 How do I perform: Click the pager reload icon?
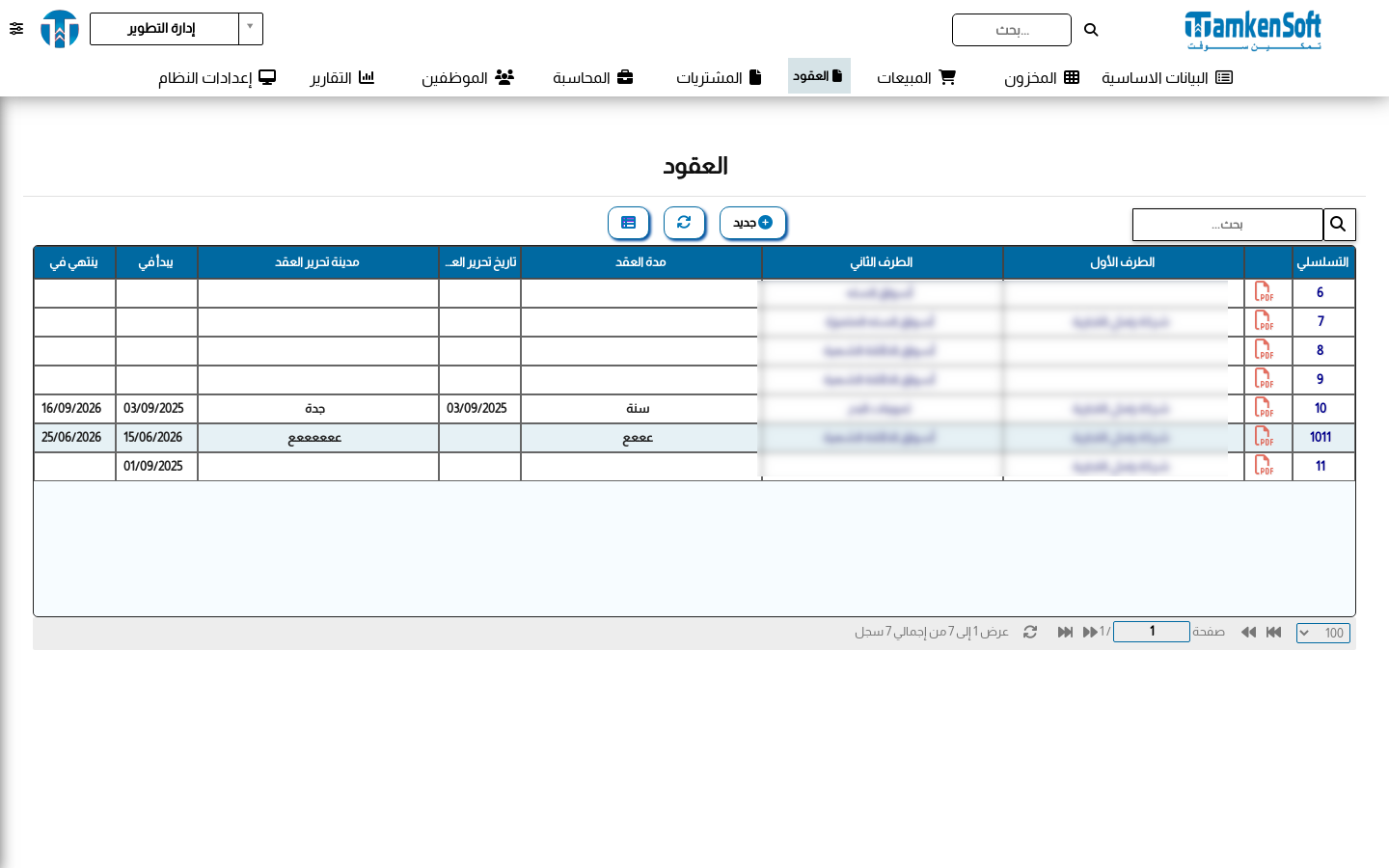1030,632
